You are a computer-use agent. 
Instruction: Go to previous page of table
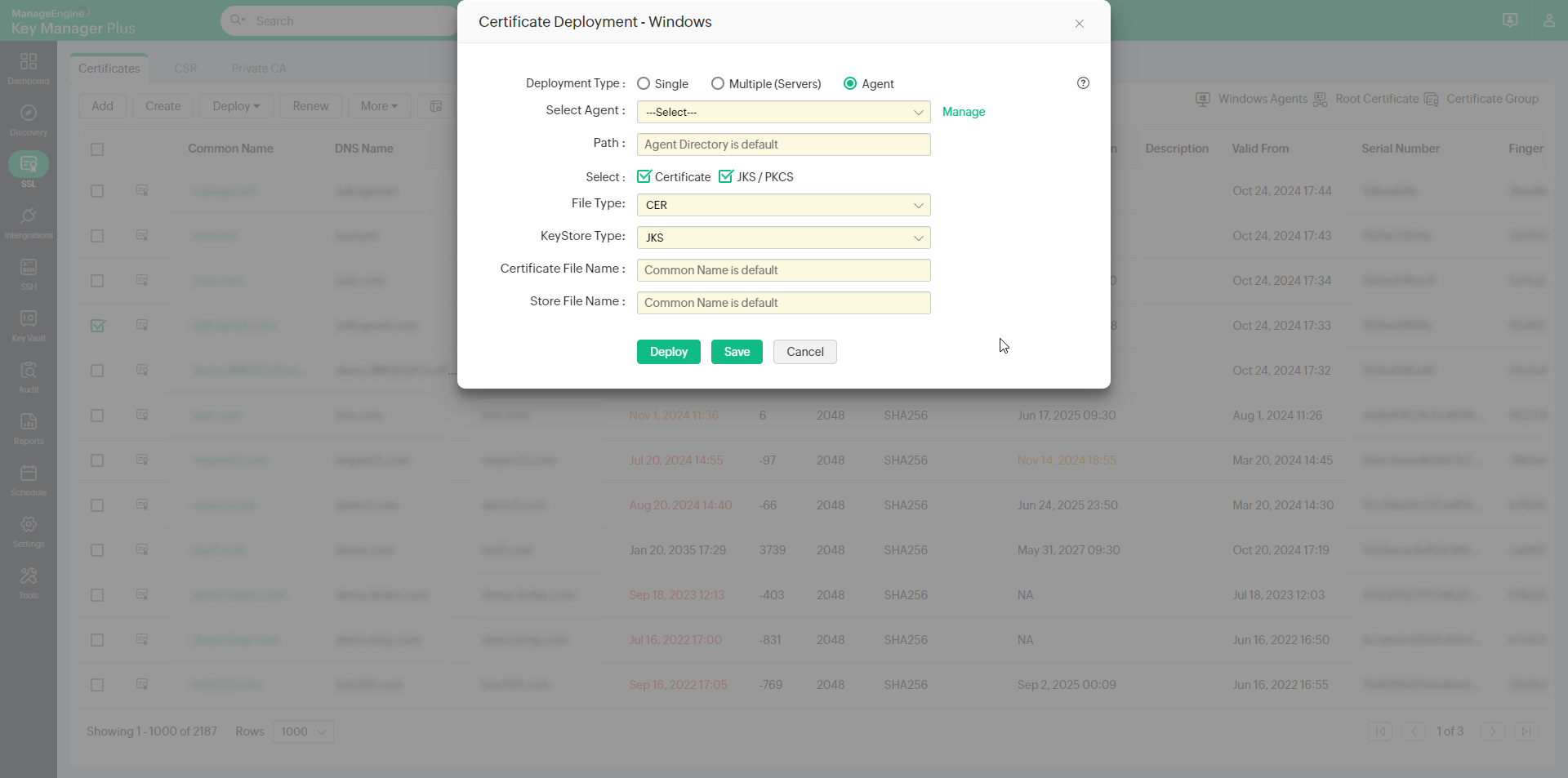pos(1414,731)
